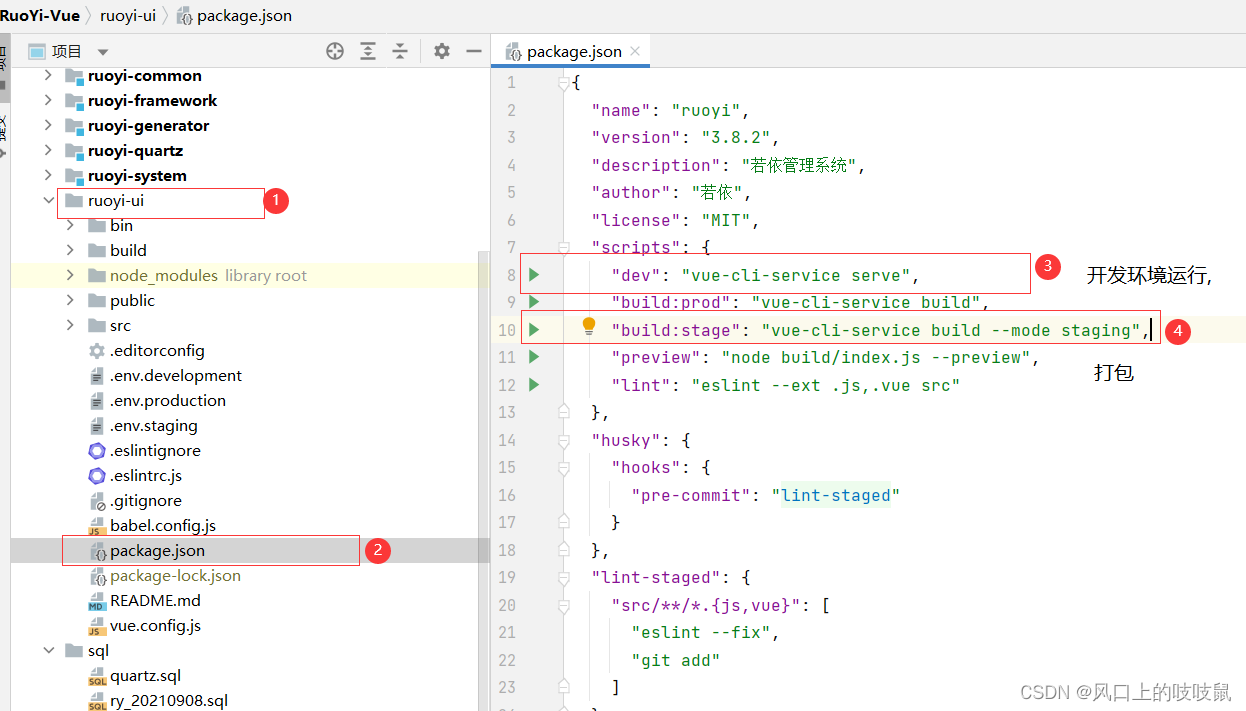The image size is (1246, 711).
Task: Run the build:stage script gutter arrow
Action: 534,329
